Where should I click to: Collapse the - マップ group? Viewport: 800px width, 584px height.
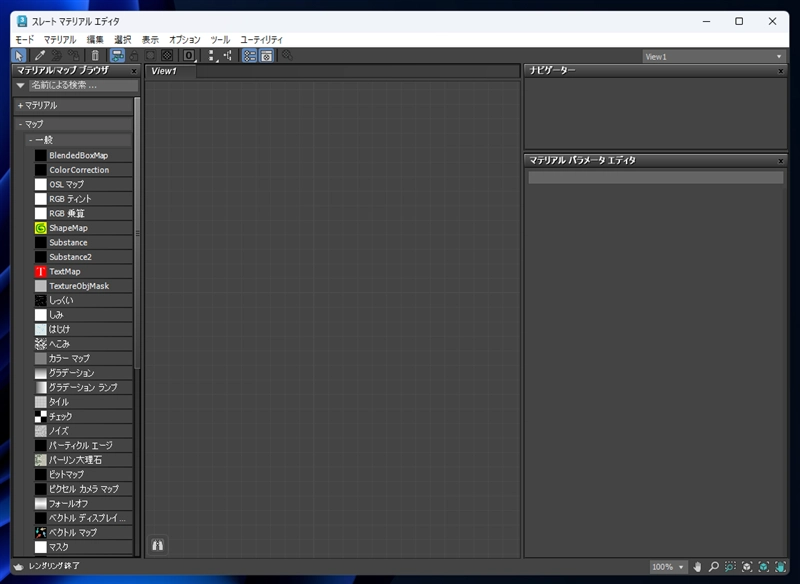73,124
